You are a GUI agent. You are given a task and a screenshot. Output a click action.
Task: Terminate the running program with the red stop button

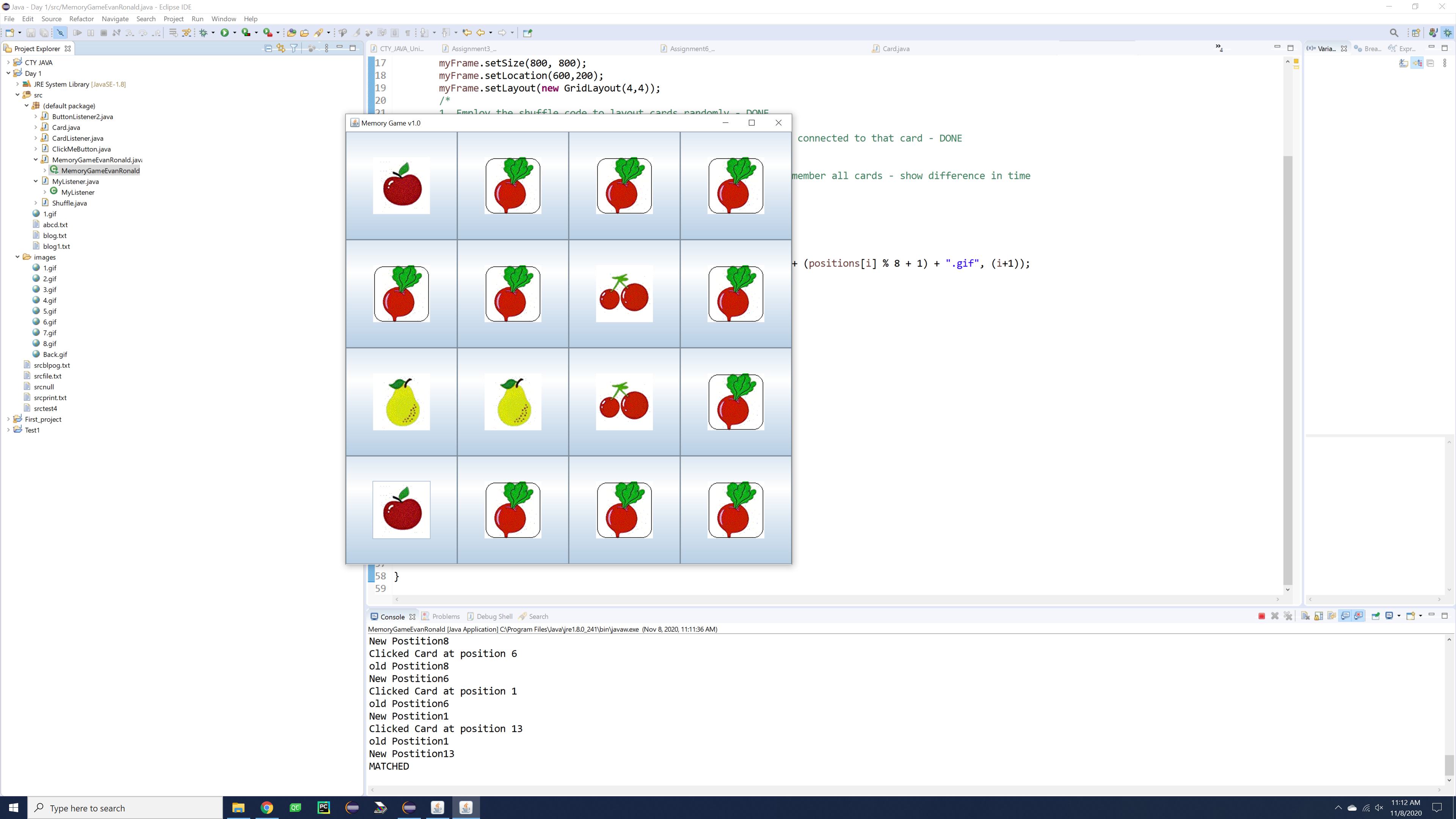1261,616
